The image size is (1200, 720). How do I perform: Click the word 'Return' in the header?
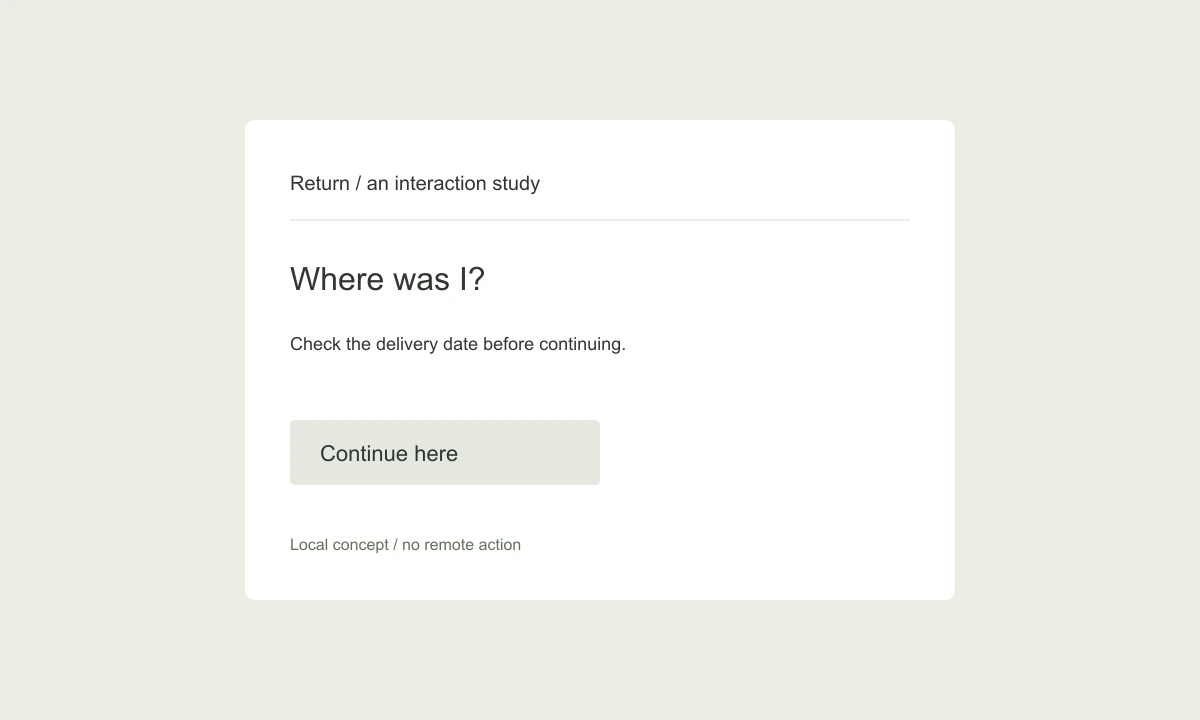(320, 183)
